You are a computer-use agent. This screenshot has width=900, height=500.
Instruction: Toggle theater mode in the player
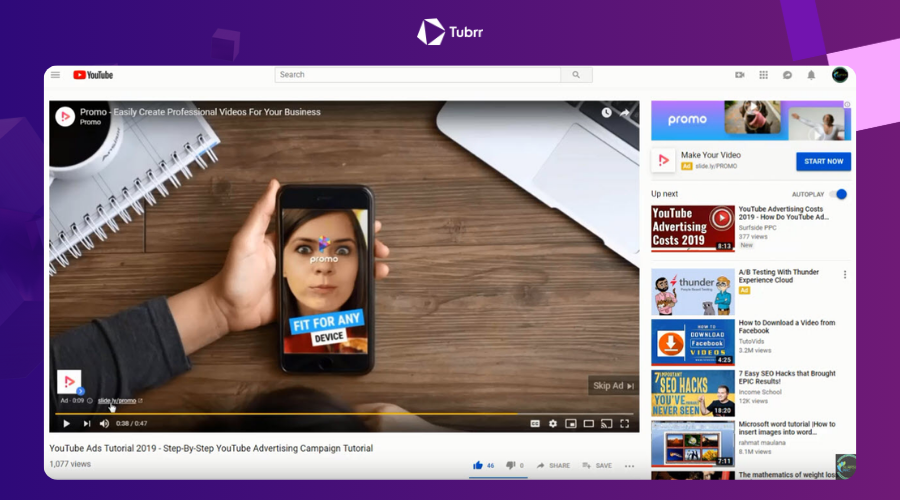[589, 423]
